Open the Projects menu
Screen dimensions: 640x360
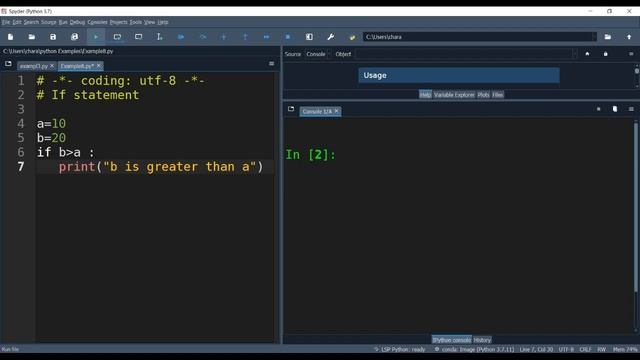tap(118, 22)
